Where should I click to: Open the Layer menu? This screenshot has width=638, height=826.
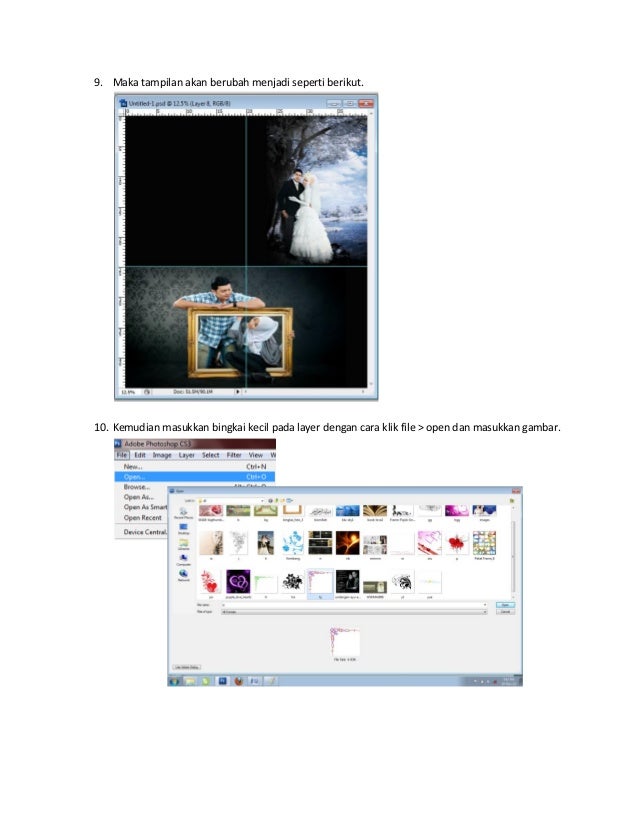point(187,455)
